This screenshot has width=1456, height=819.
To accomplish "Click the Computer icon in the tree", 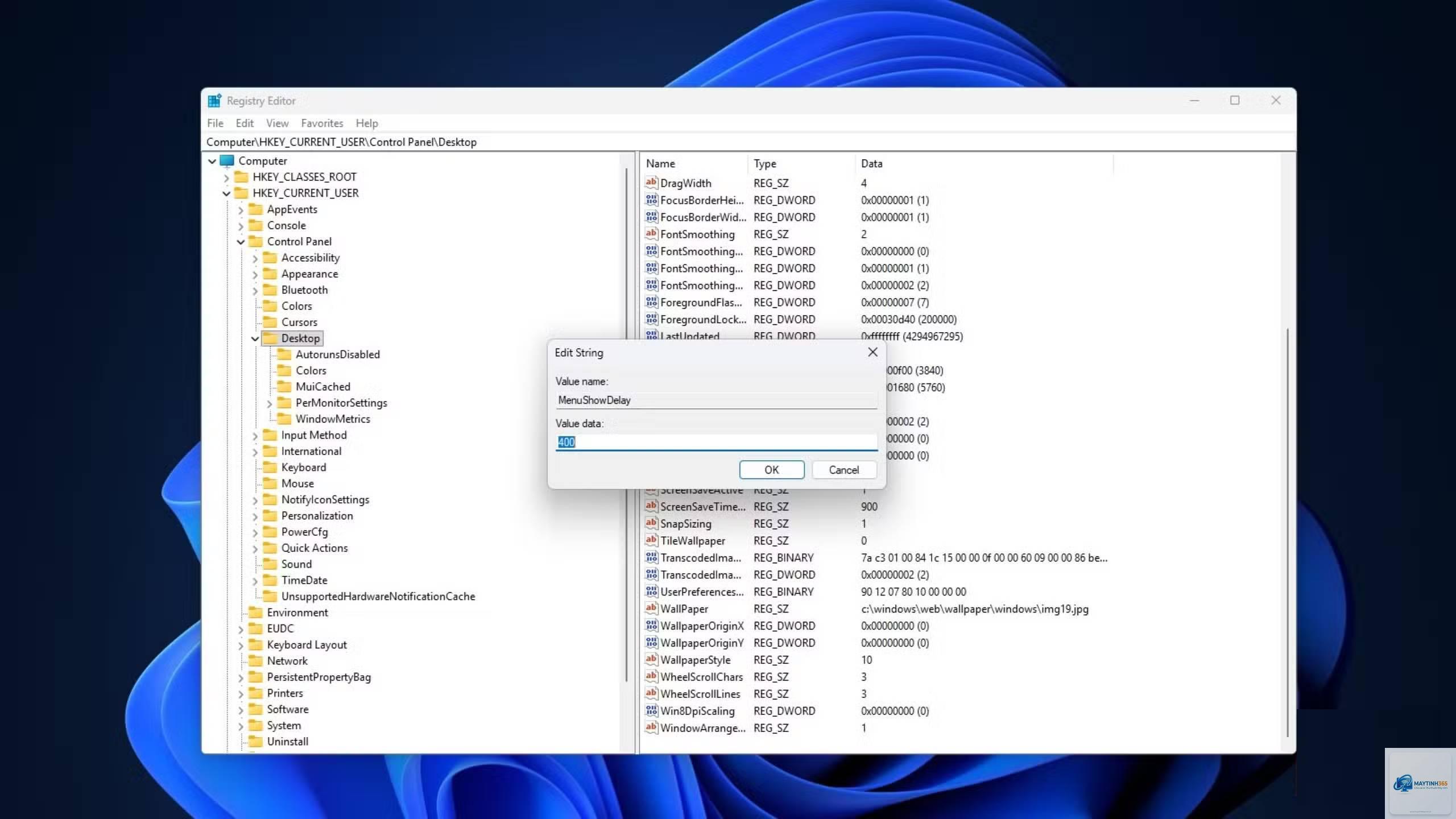I will click(x=227, y=161).
